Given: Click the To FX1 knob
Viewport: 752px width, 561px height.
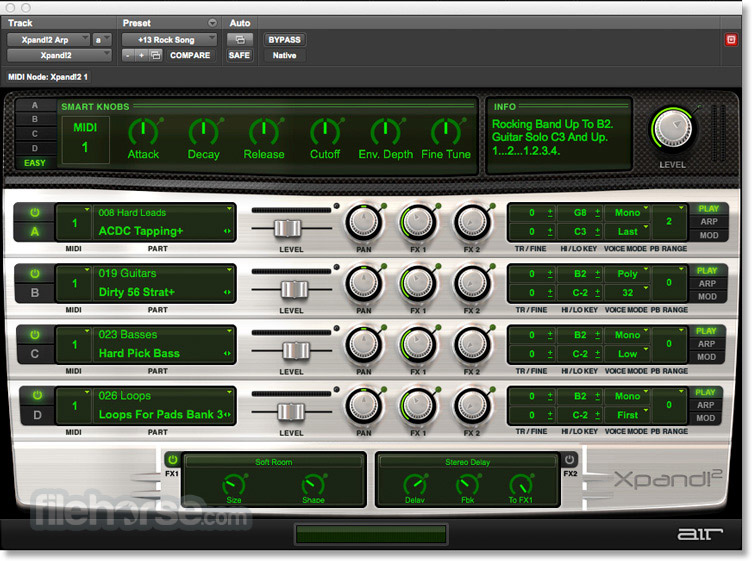Looking at the screenshot, I should click(521, 485).
